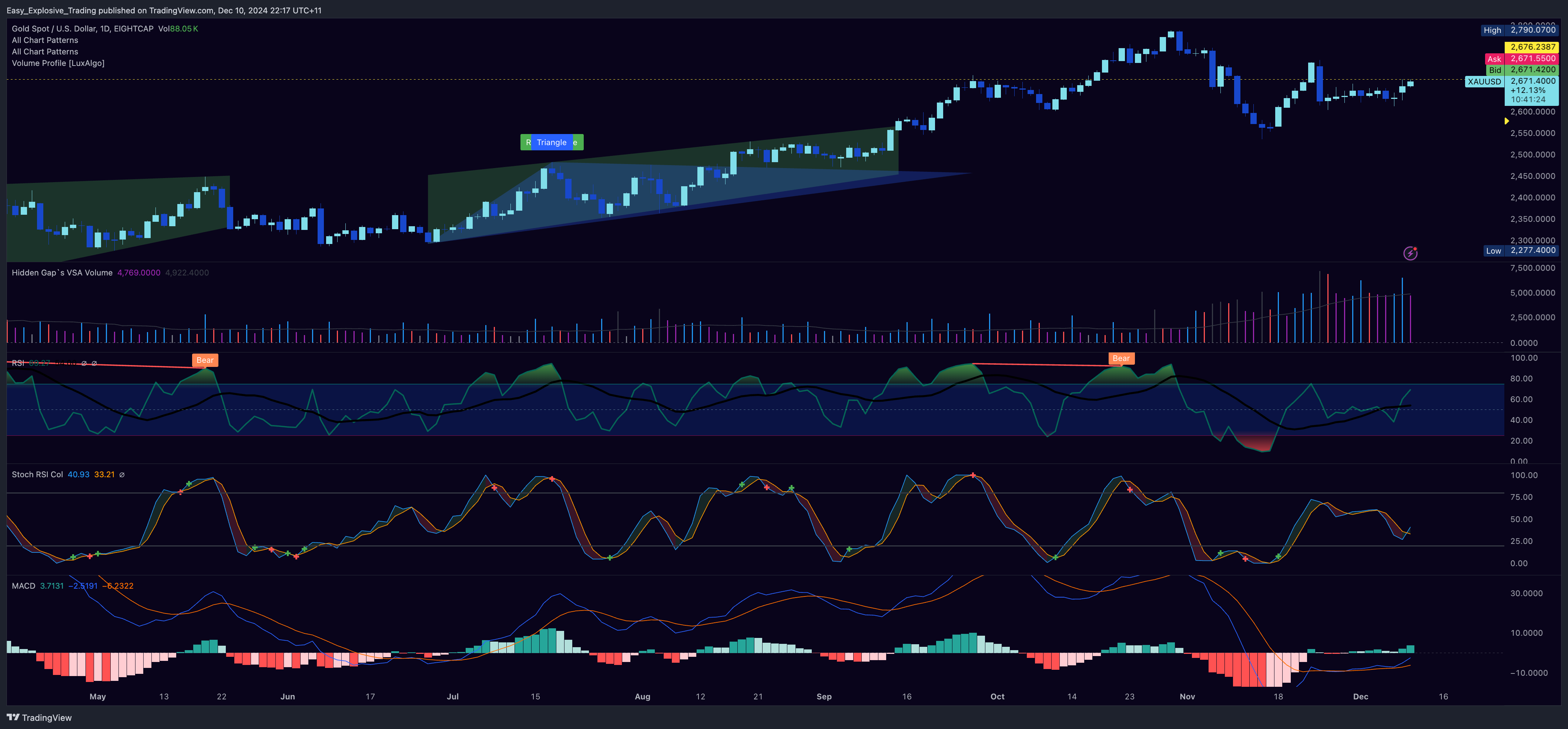1568x729 pixels.
Task: Click the 17 date label on time axis
Action: point(370,697)
